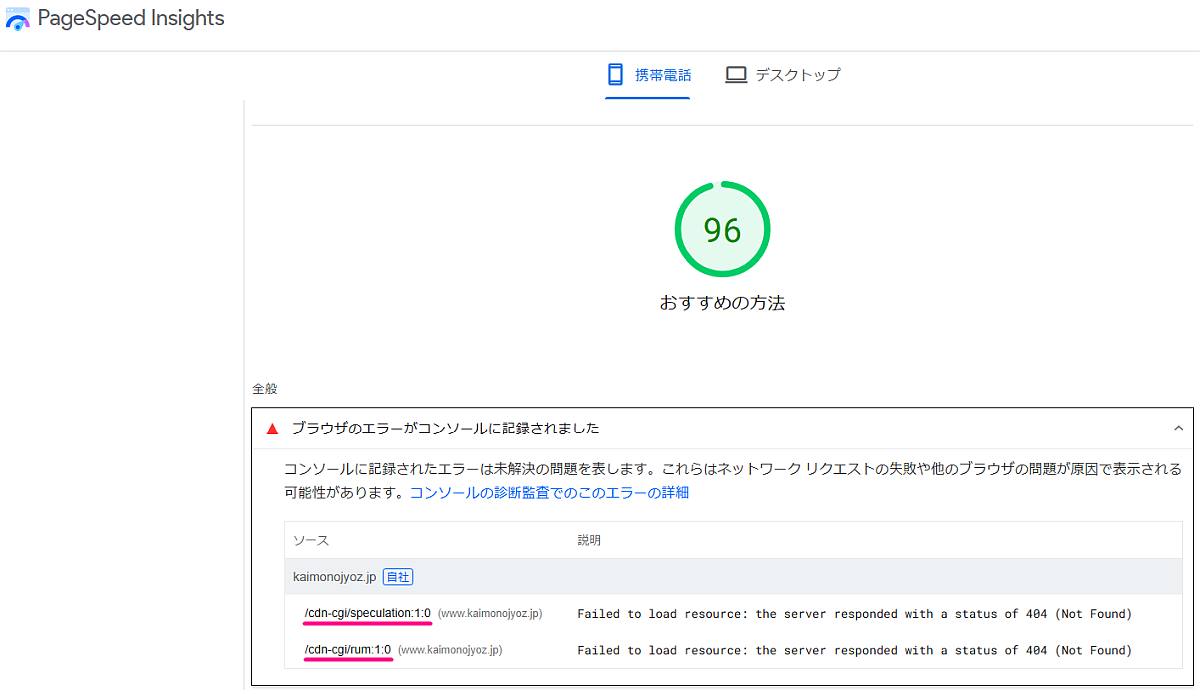Select the mobile phone icon
This screenshot has height=690, width=1200.
tap(616, 75)
